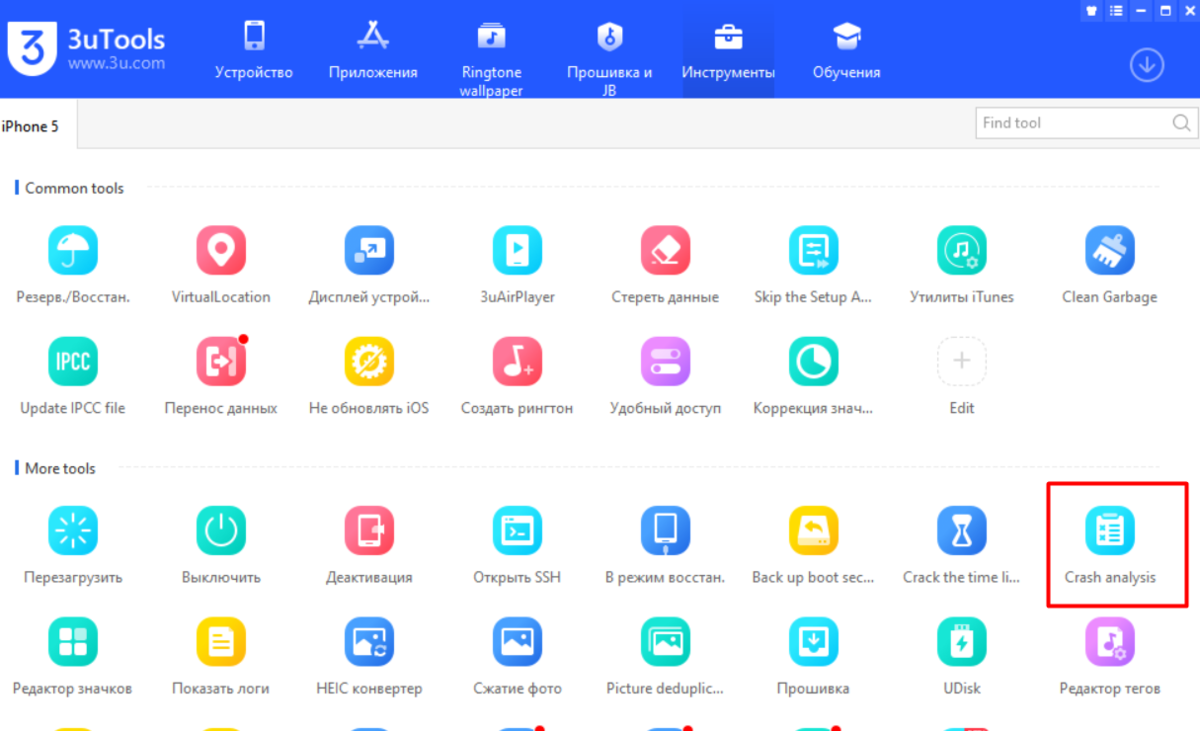Launch the Clean Garbage tool
Image resolution: width=1200 pixels, height=731 pixels.
tap(1109, 251)
